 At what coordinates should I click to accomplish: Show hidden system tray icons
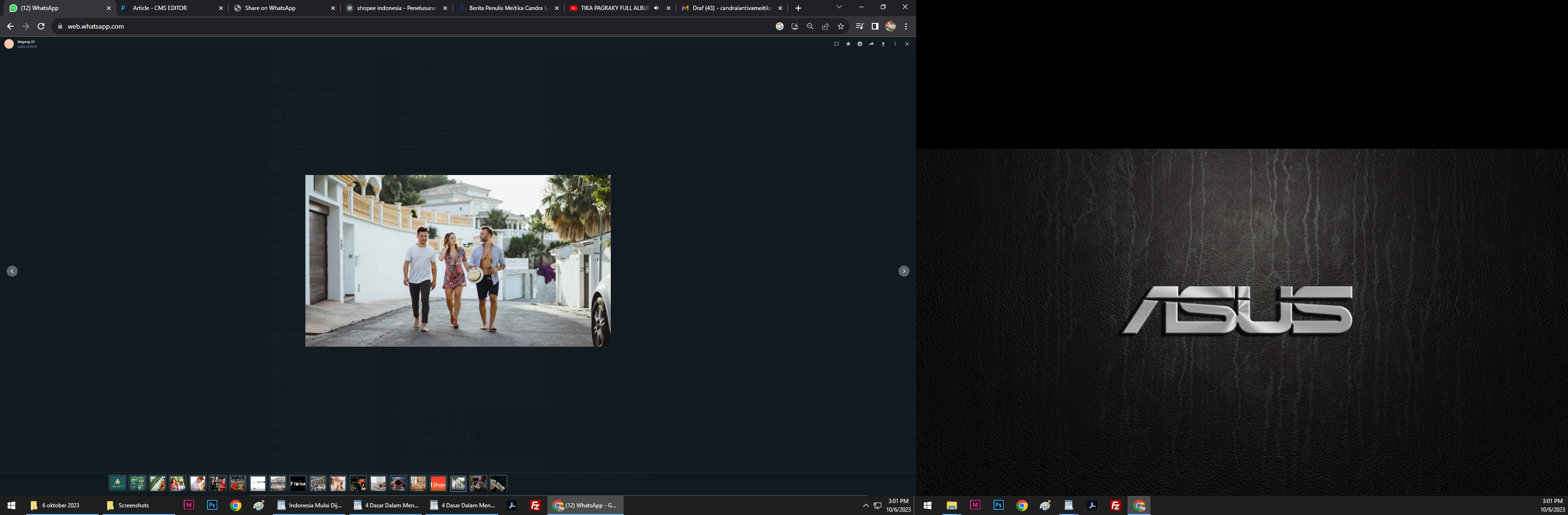[x=866, y=505]
